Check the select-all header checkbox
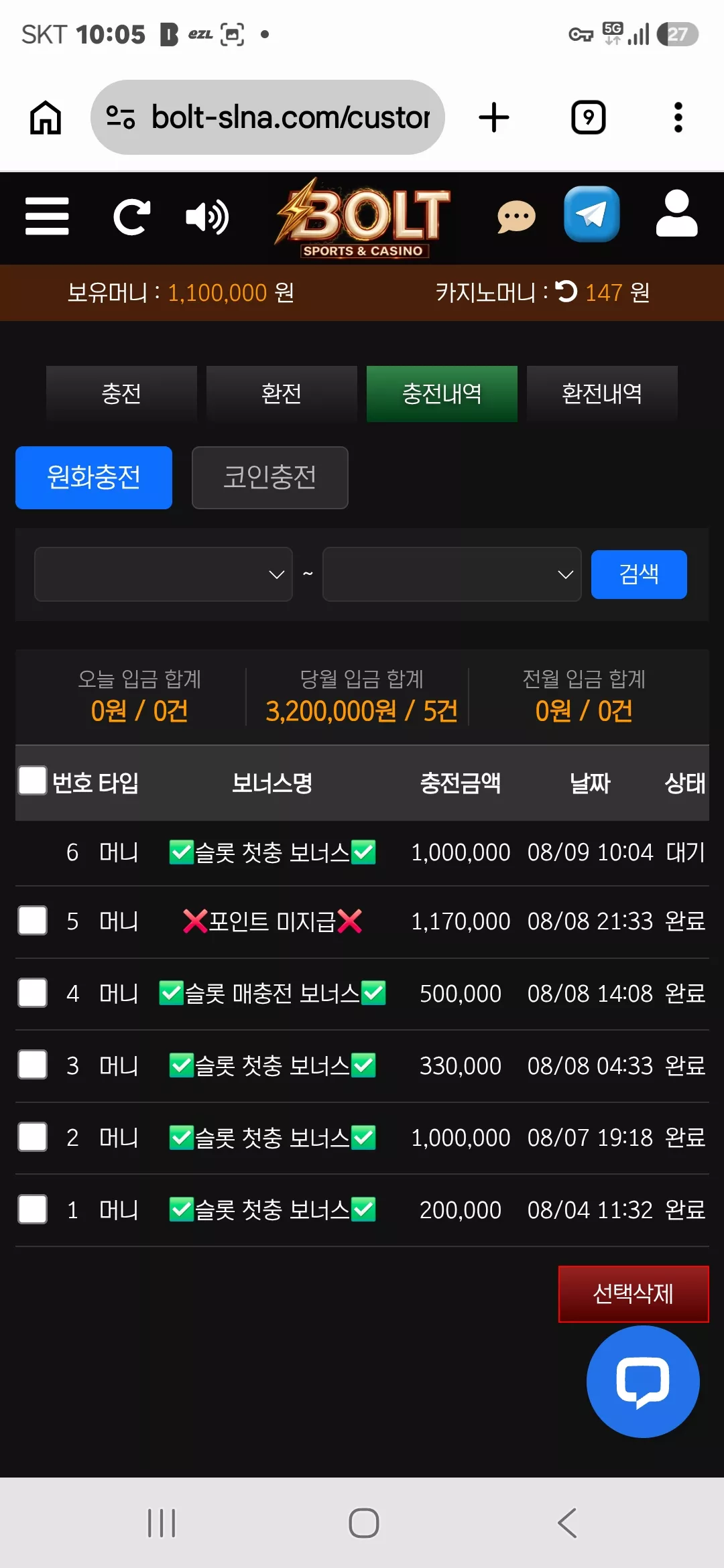The width and height of the screenshot is (724, 1568). (x=32, y=781)
